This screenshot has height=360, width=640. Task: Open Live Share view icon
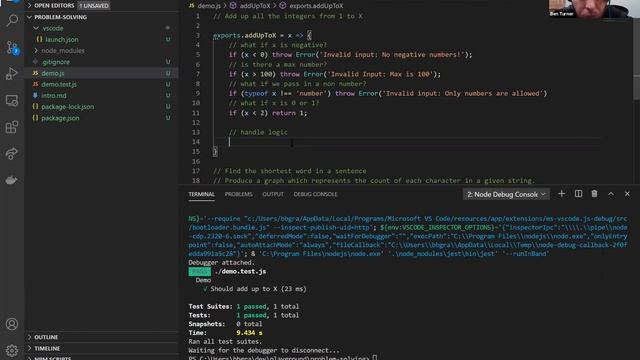12,153
